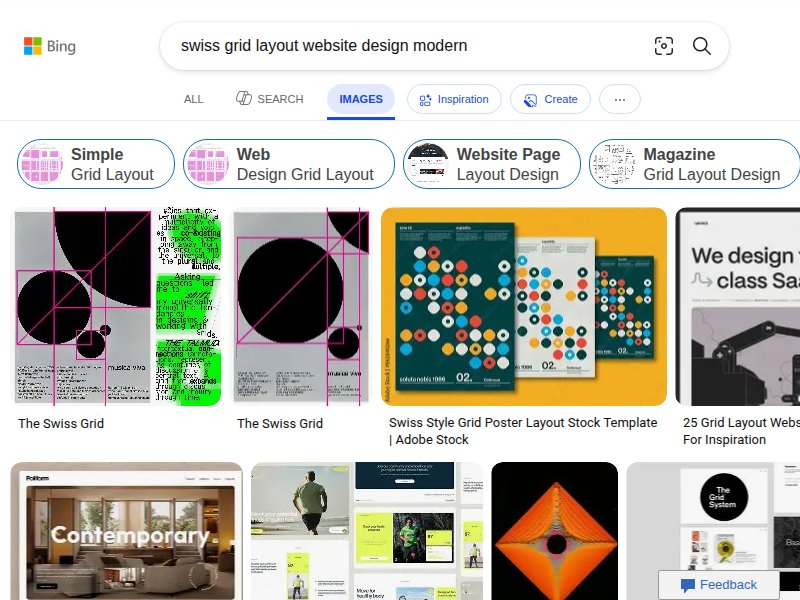Click the magnifying glass search icon
Viewport: 800px width, 600px height.
pos(701,46)
